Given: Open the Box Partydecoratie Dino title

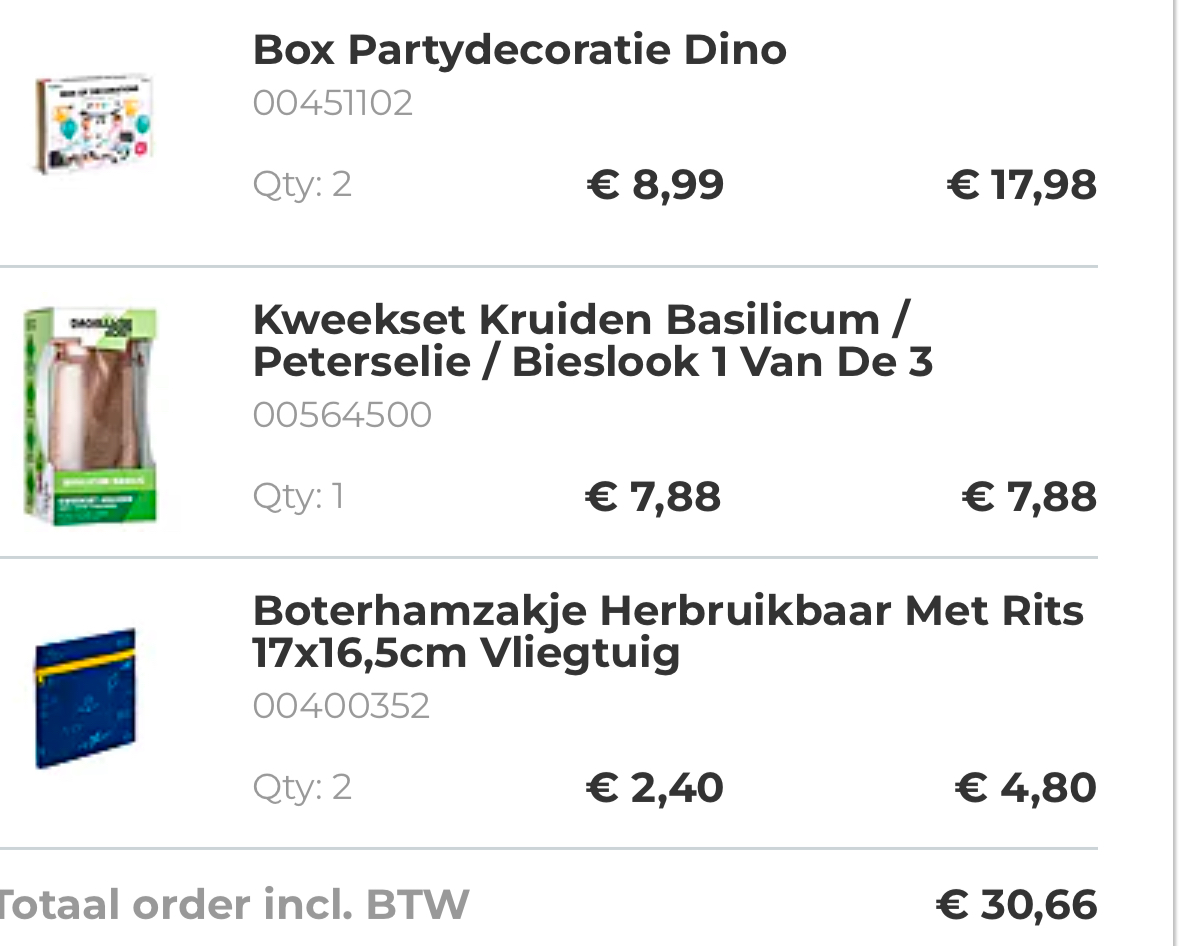Looking at the screenshot, I should coord(519,50).
